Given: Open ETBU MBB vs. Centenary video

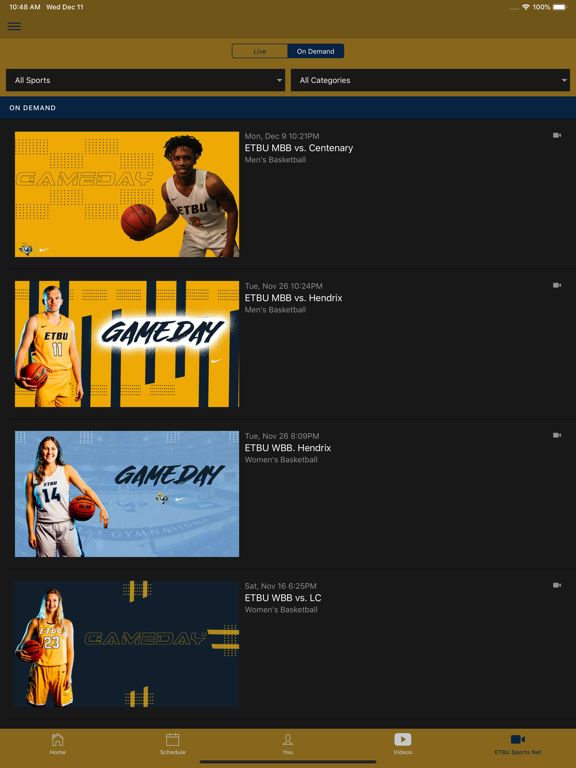Looking at the screenshot, I should coord(299,148).
